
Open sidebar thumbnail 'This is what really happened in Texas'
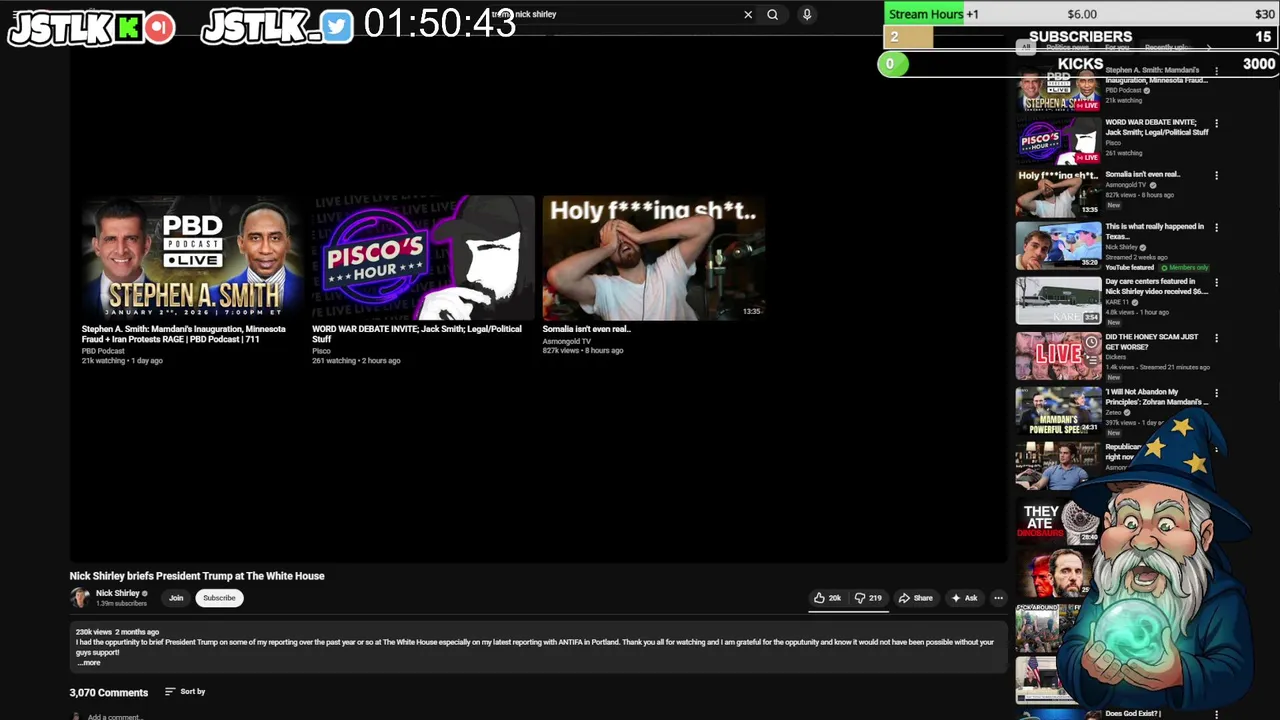[1058, 246]
